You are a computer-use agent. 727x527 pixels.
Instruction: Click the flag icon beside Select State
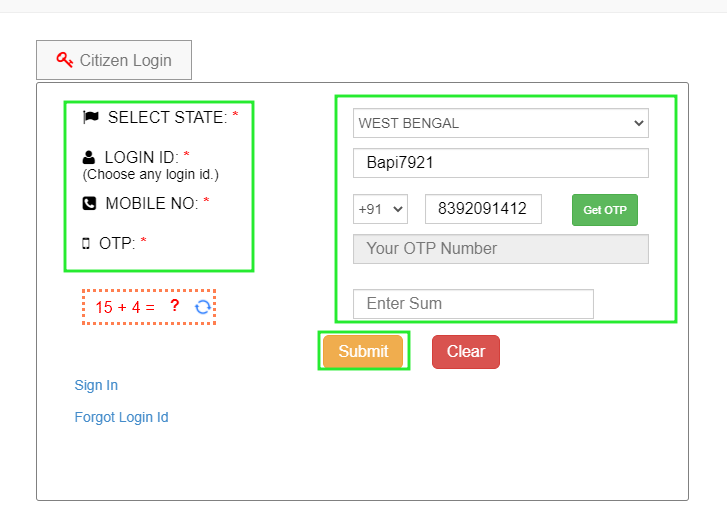[91, 117]
